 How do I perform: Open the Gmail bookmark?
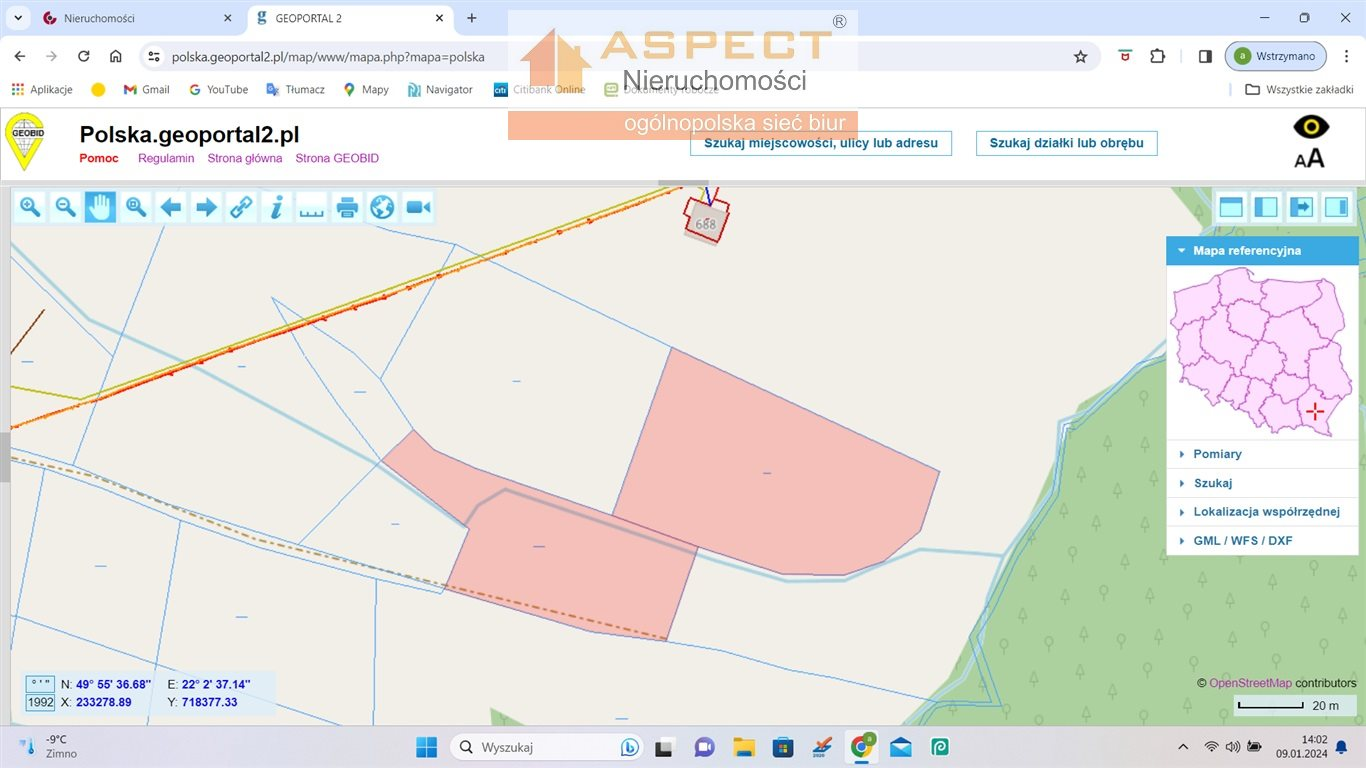146,89
